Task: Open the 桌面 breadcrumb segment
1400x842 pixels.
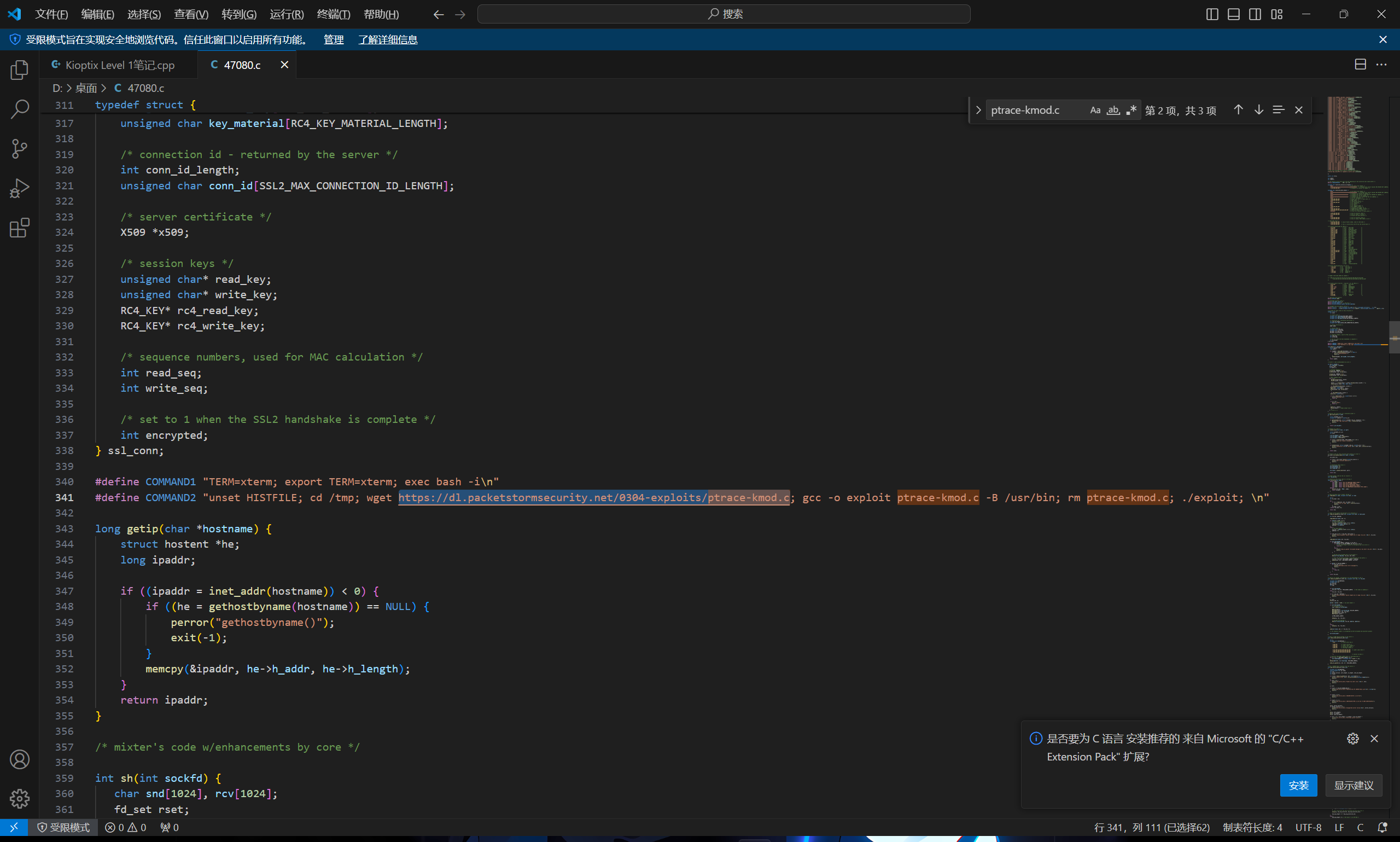Action: point(86,88)
